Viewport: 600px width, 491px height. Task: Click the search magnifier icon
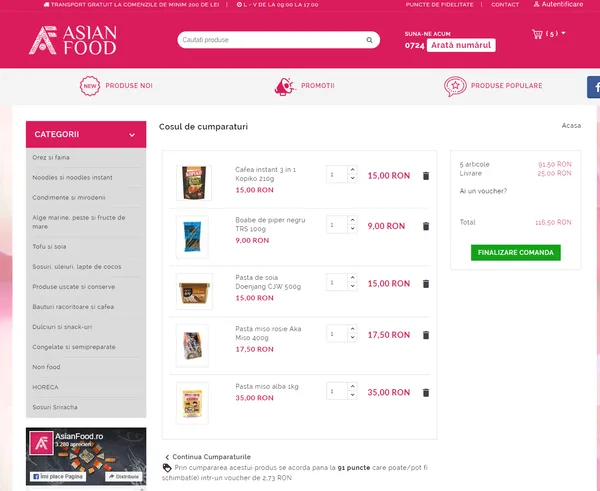(369, 40)
